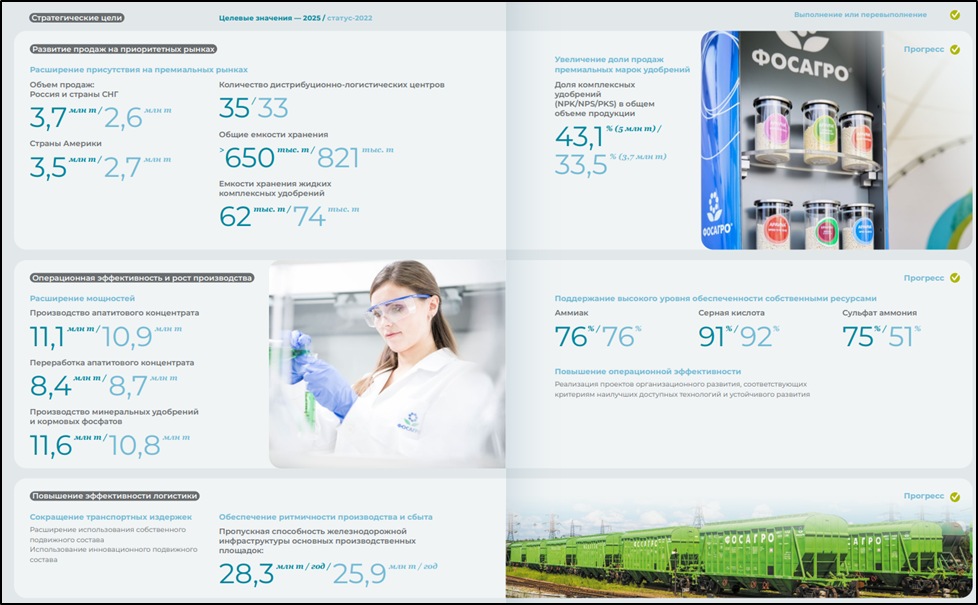Click the 'Общие емкости хранения' label
The width and height of the screenshot is (978, 605).
(273, 135)
